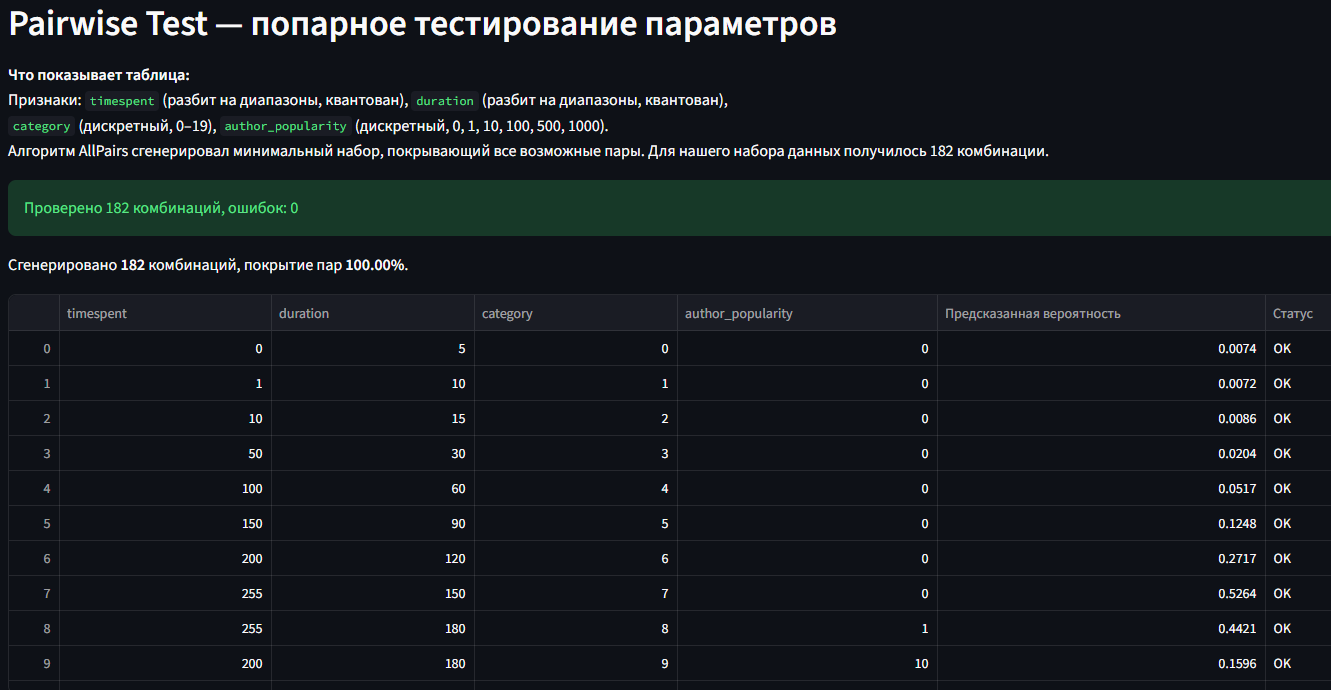Image resolution: width=1331 pixels, height=690 pixels.
Task: Select probability cell 0.5264
Action: (1101, 593)
